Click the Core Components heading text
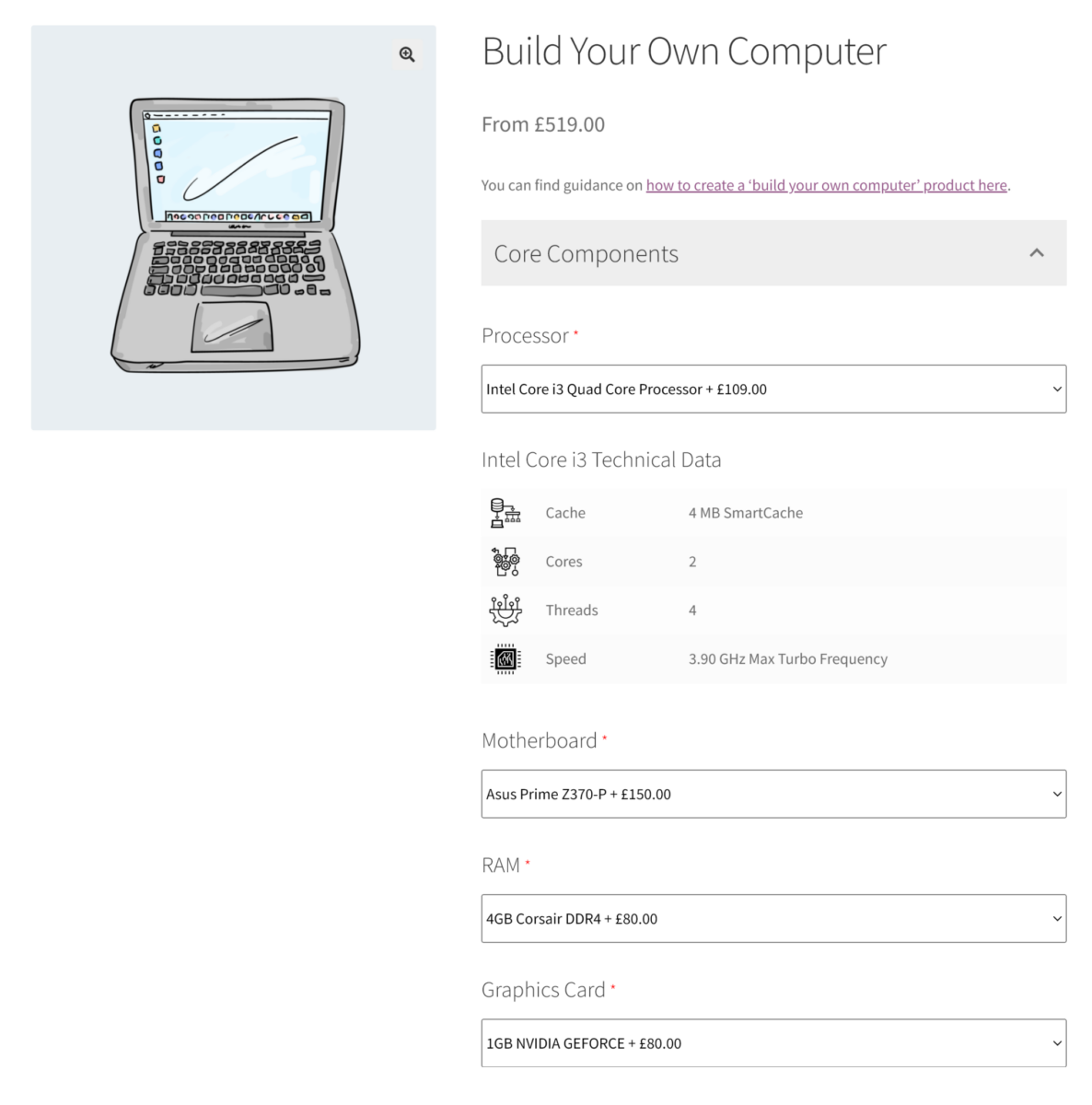The height and width of the screenshot is (1105, 1092). tap(586, 254)
